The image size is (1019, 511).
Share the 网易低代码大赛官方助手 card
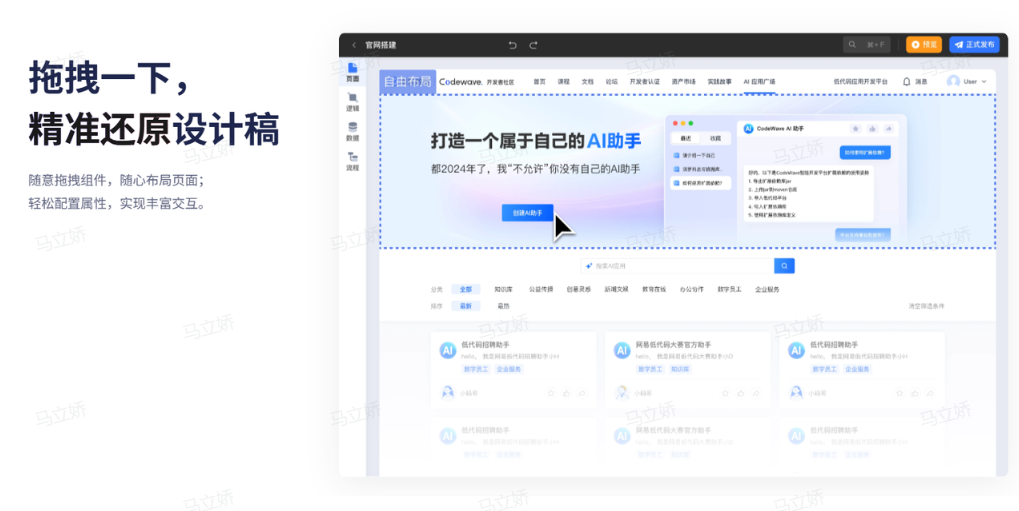[x=756, y=393]
